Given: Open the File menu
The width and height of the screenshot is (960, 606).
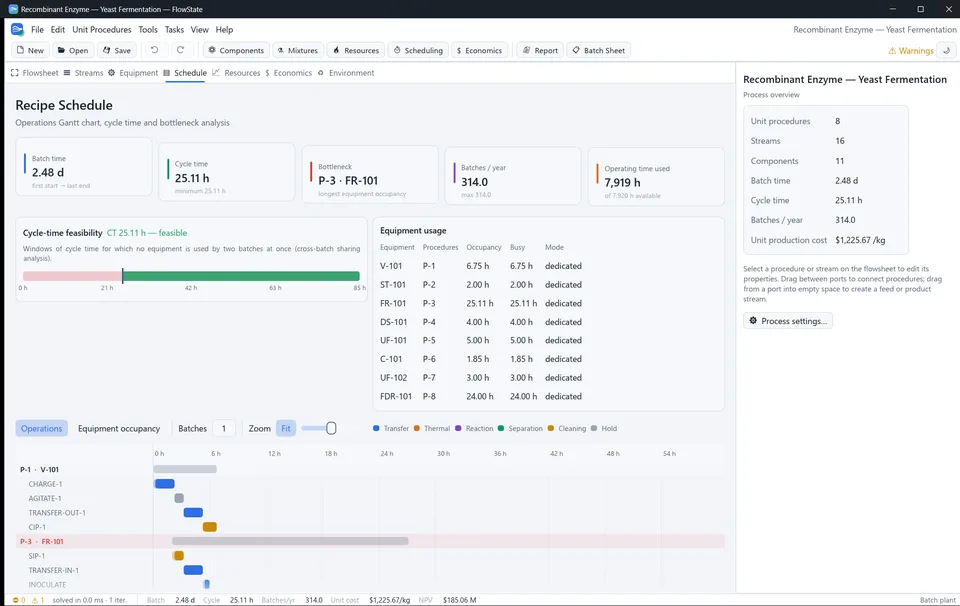Looking at the screenshot, I should point(37,29).
